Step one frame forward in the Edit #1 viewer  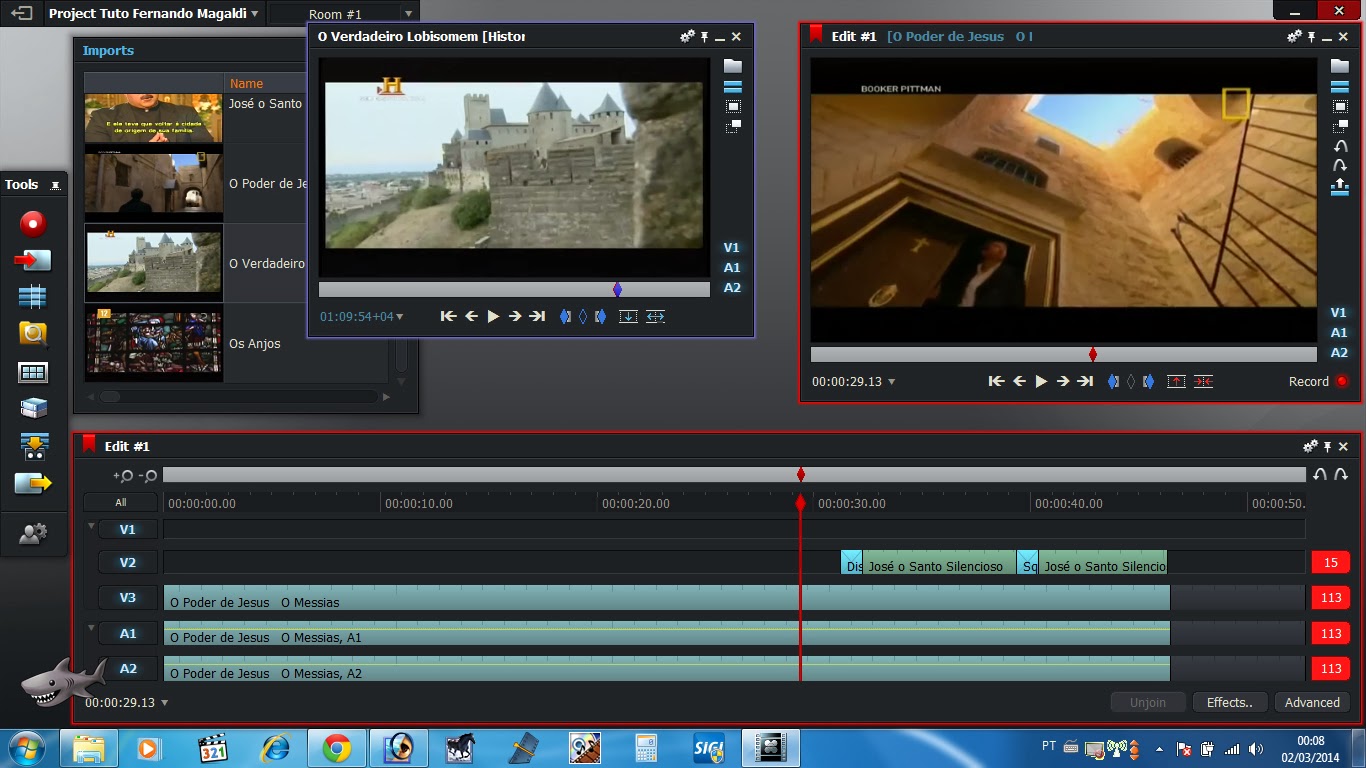tap(1063, 381)
